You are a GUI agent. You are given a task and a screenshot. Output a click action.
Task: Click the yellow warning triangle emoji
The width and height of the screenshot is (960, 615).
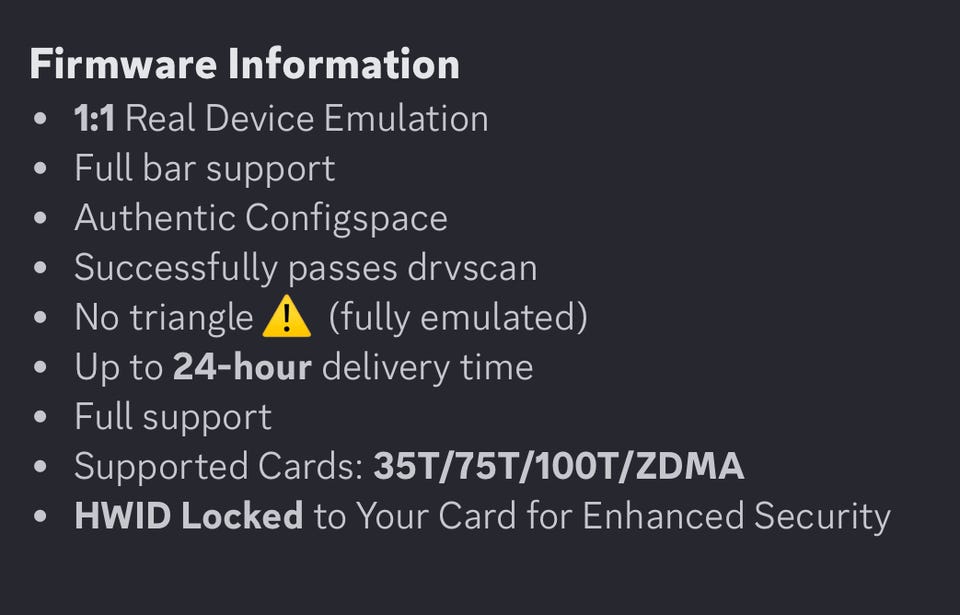[287, 316]
